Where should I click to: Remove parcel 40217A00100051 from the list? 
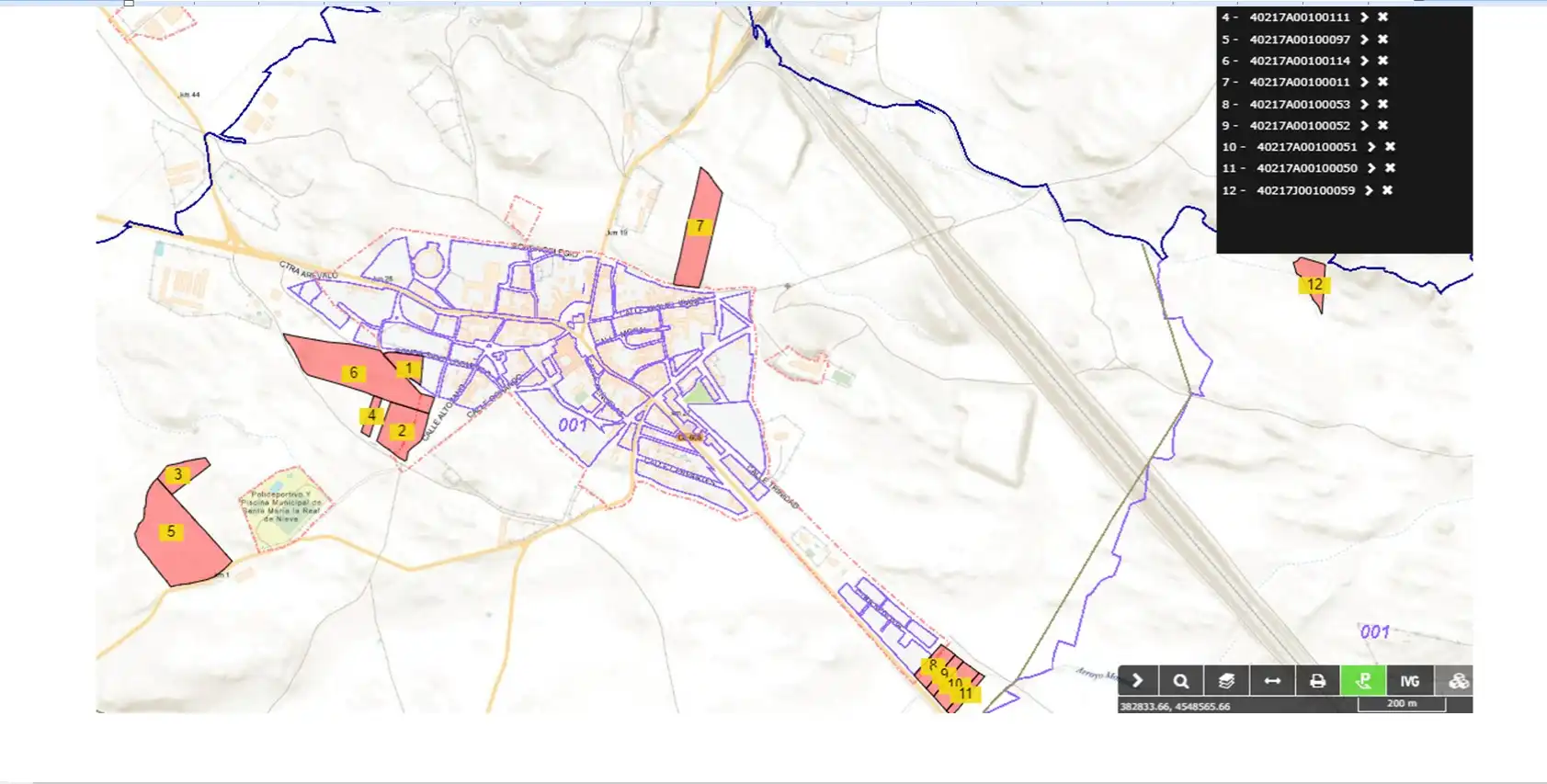coord(1390,147)
